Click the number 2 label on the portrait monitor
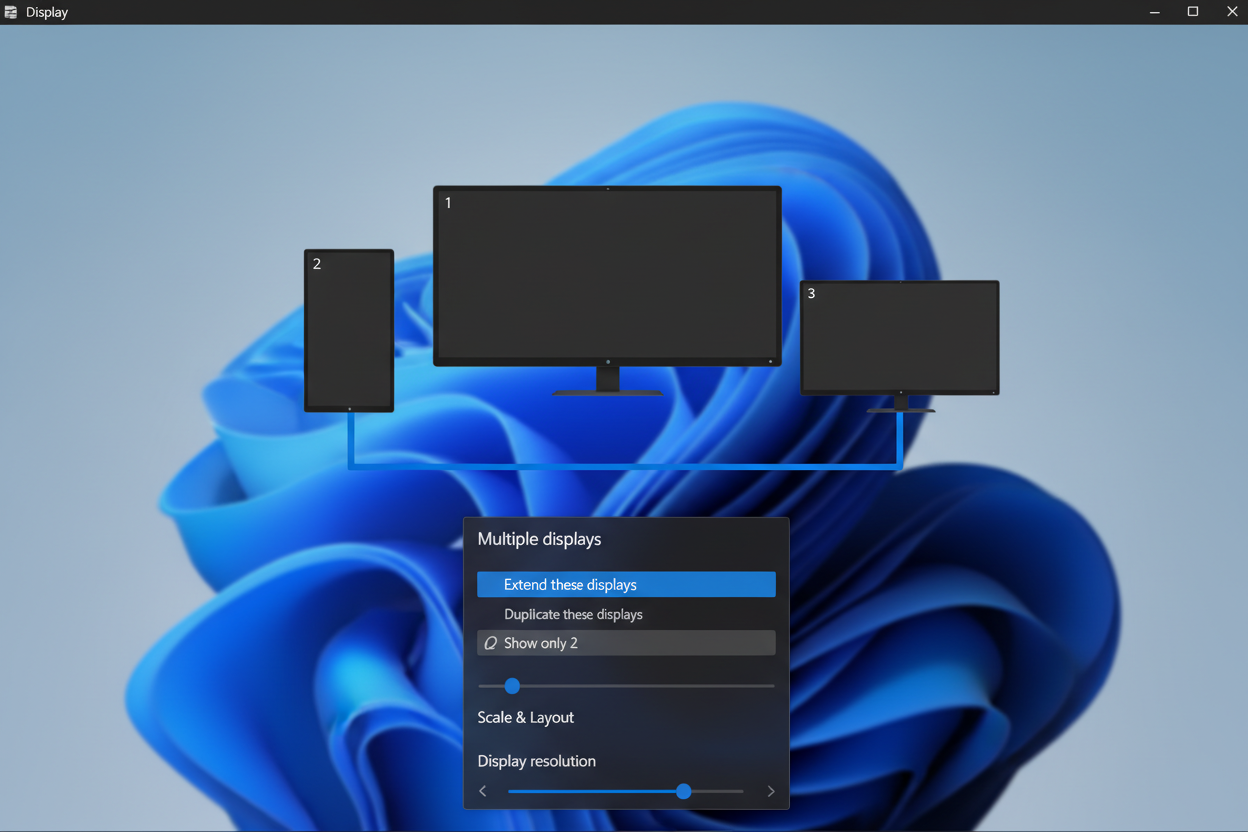1248x832 pixels. coord(317,264)
